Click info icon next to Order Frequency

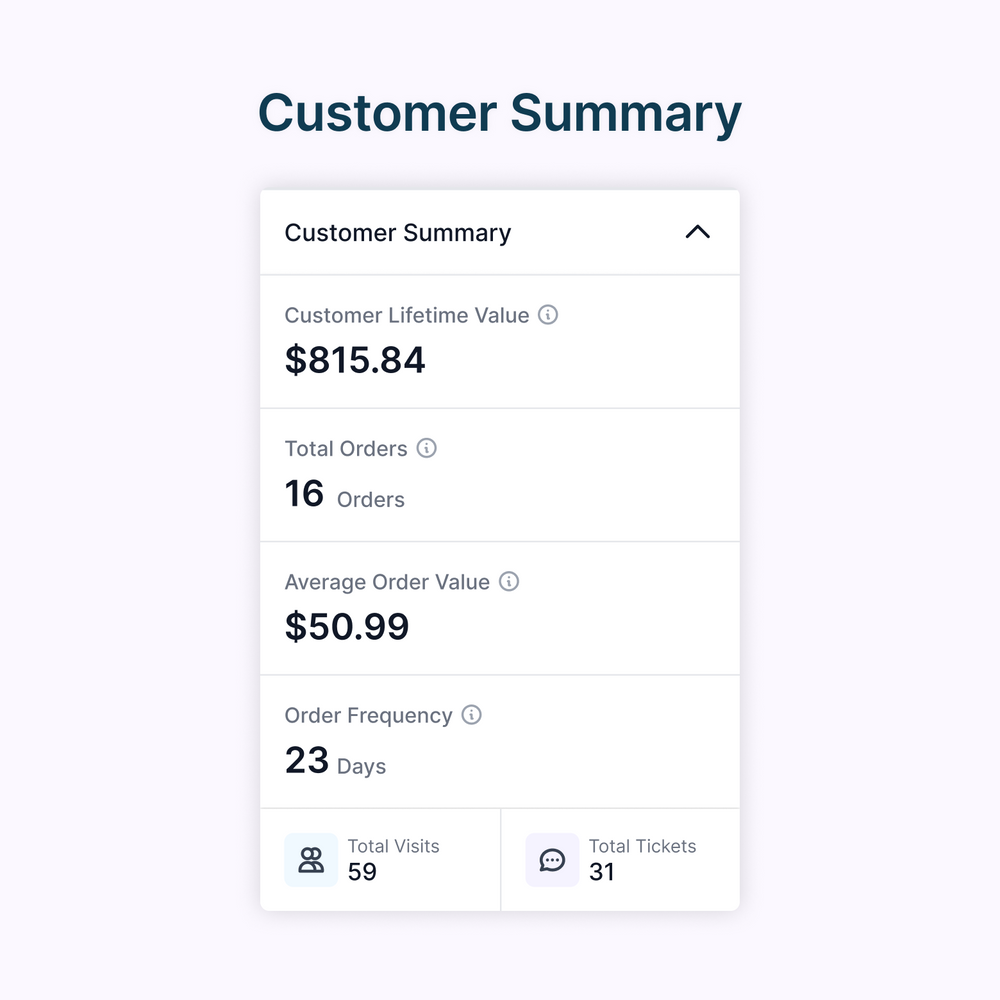click(471, 714)
